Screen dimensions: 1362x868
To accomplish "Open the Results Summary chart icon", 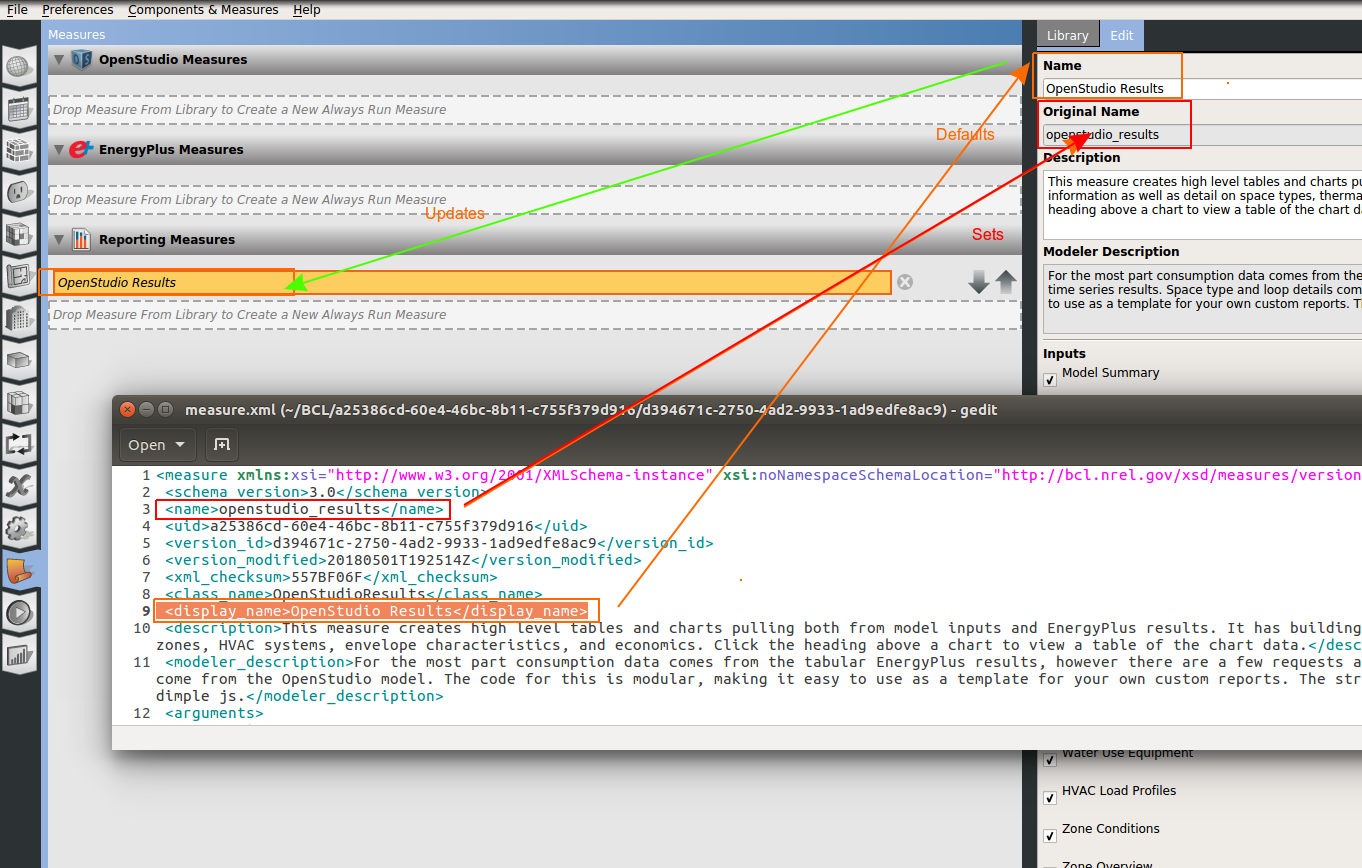I will pyautogui.click(x=18, y=655).
